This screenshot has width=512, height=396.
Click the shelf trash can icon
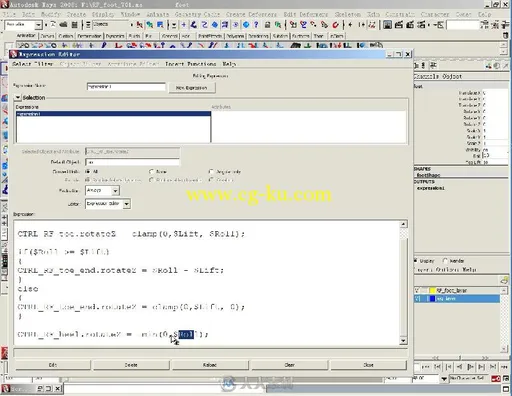coord(505,35)
